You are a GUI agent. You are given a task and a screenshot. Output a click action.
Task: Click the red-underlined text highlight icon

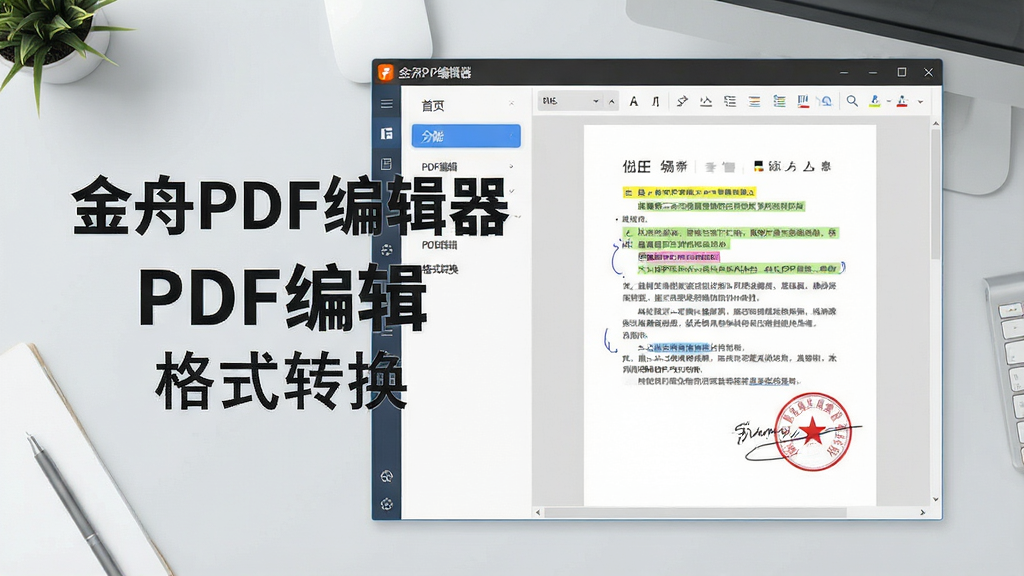pyautogui.click(x=803, y=101)
